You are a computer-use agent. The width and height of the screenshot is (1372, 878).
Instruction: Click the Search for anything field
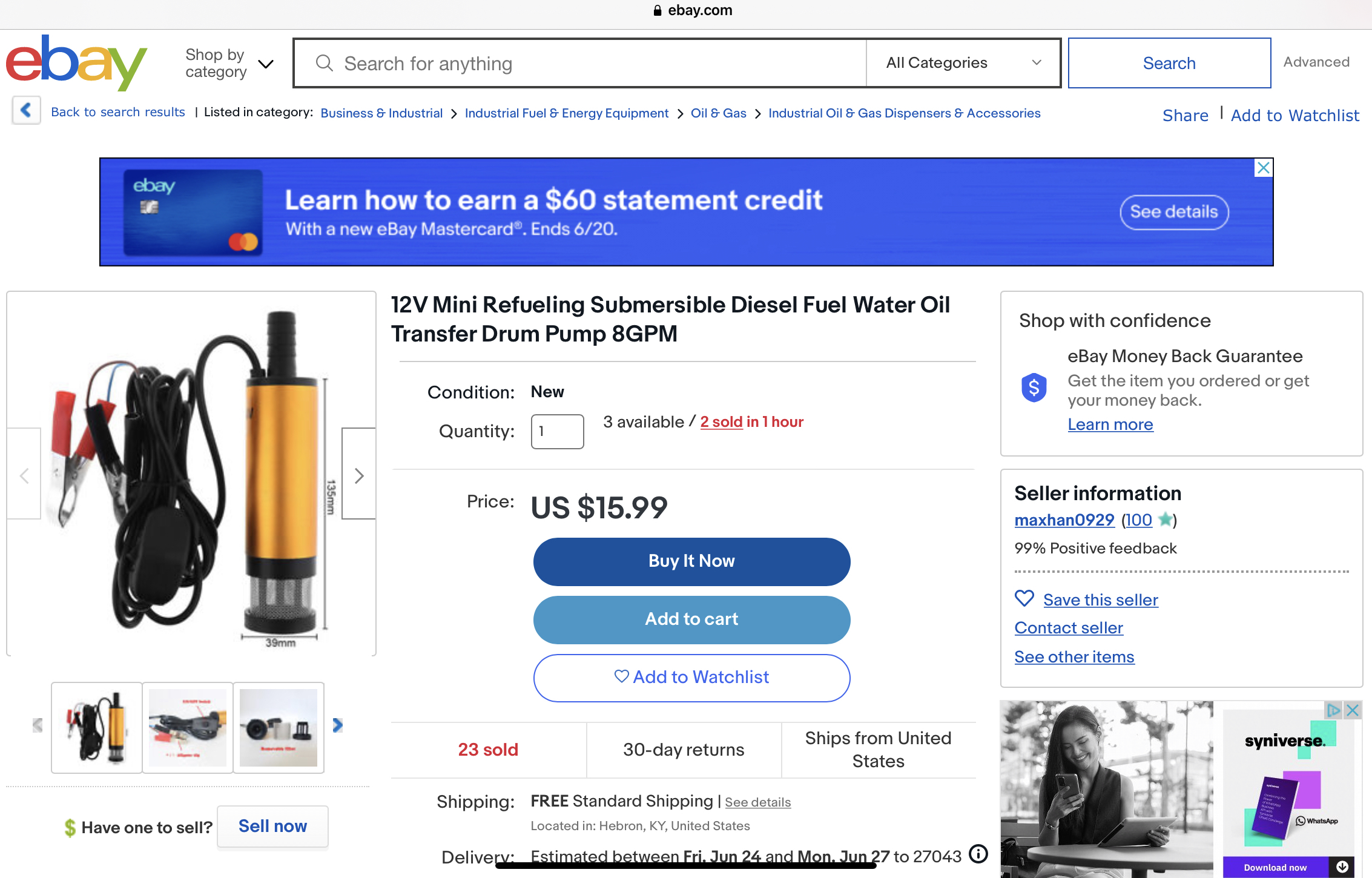click(580, 63)
